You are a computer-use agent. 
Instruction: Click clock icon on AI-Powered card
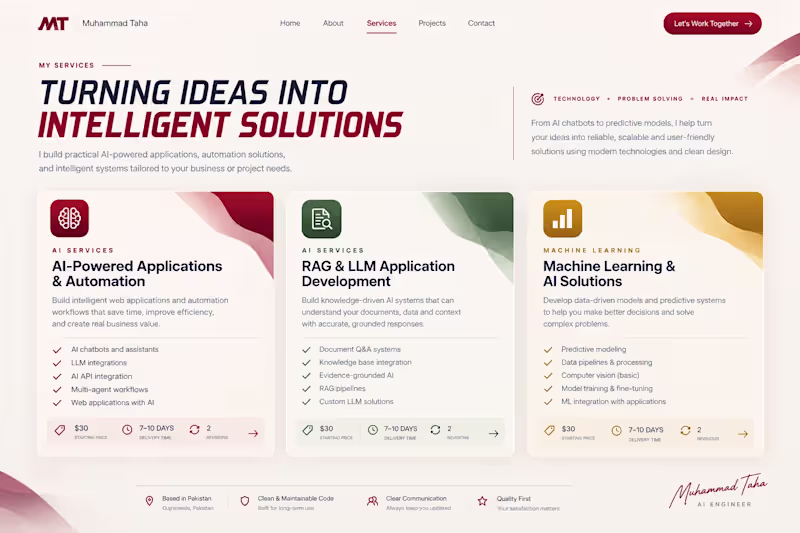coord(127,430)
